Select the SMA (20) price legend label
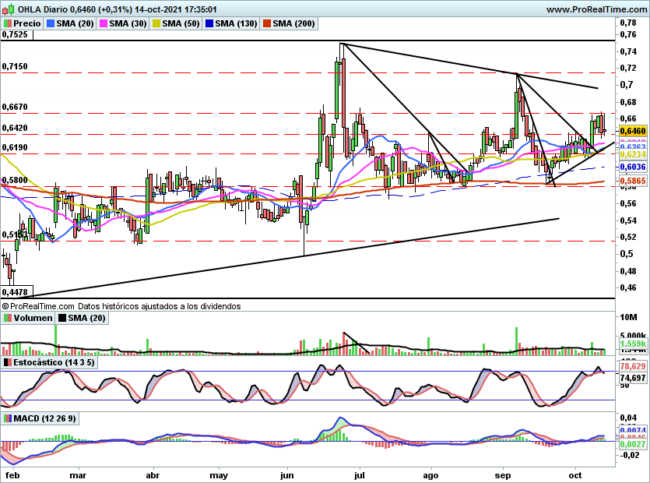The height and width of the screenshot is (483, 650). tap(75, 24)
